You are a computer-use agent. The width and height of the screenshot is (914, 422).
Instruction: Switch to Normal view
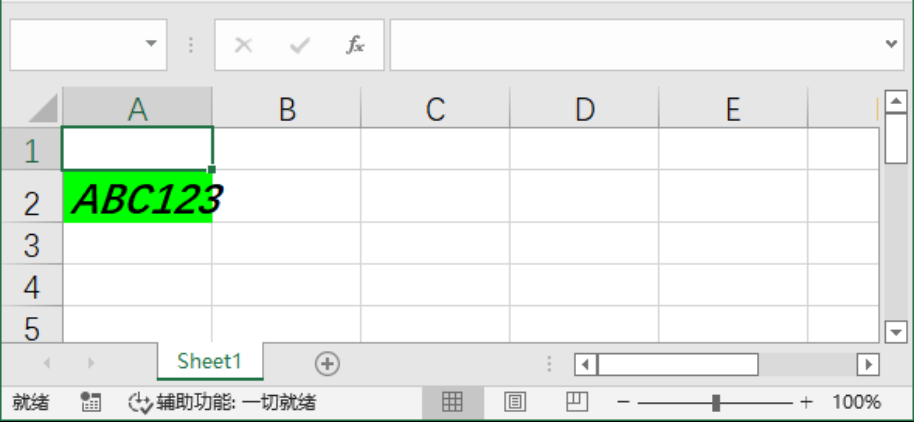tap(452, 402)
